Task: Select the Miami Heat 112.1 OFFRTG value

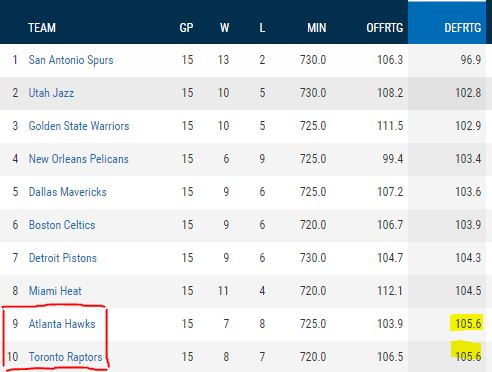Action: point(390,291)
